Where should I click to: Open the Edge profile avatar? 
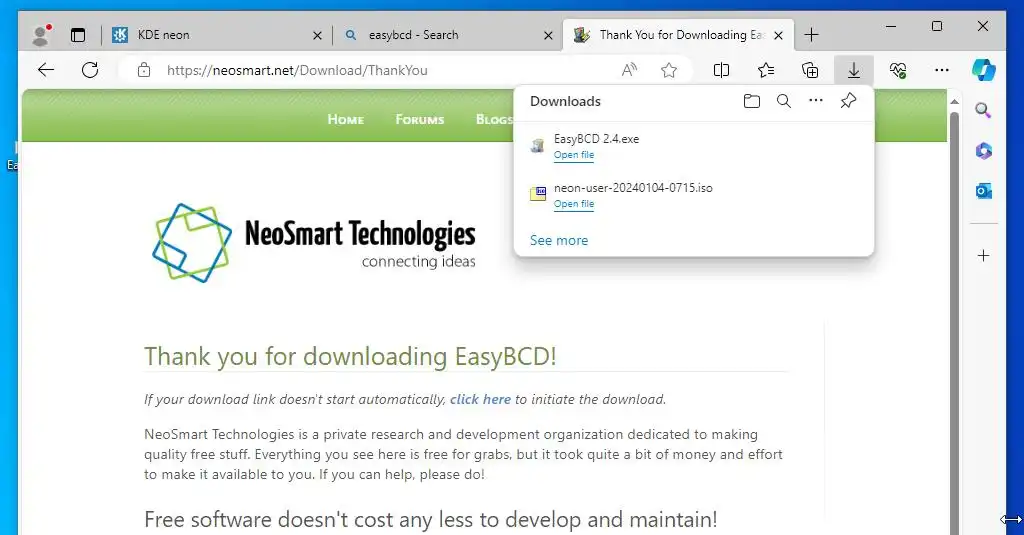tap(42, 35)
